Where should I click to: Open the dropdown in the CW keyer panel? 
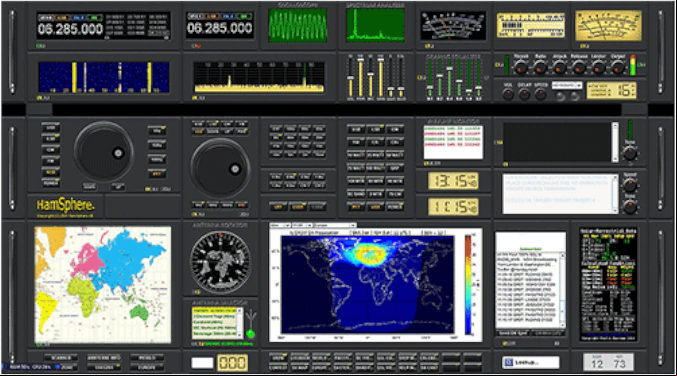(x=566, y=85)
